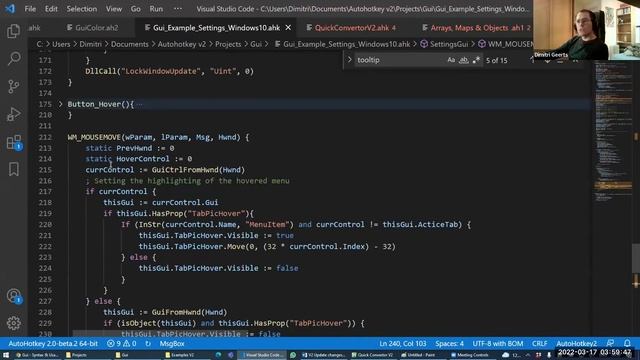
Task: Open the View menu
Action: (x=113, y=9)
